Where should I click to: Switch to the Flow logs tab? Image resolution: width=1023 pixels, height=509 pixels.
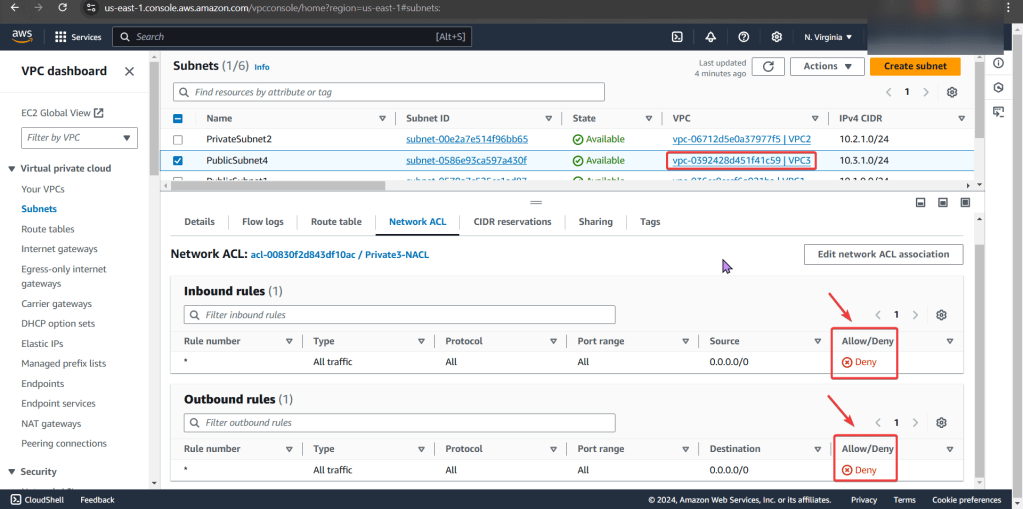click(262, 222)
